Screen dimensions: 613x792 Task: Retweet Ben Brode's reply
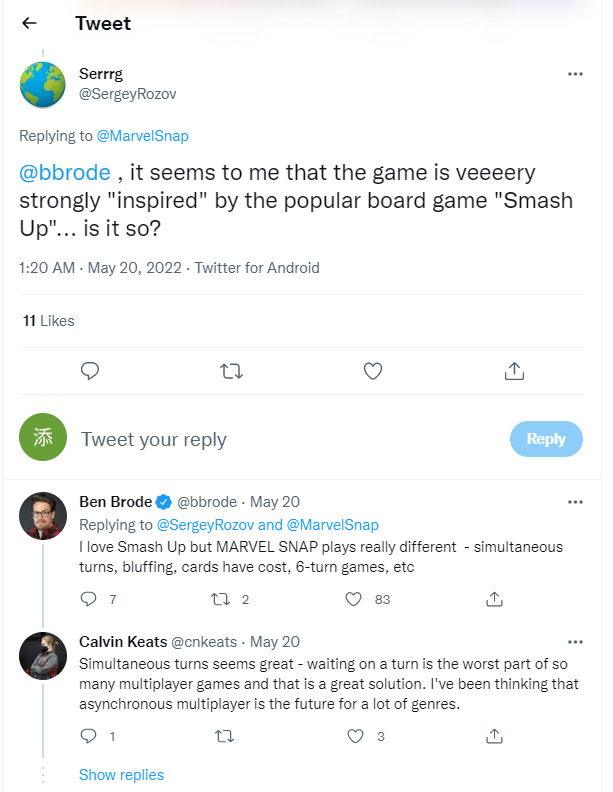point(224,599)
